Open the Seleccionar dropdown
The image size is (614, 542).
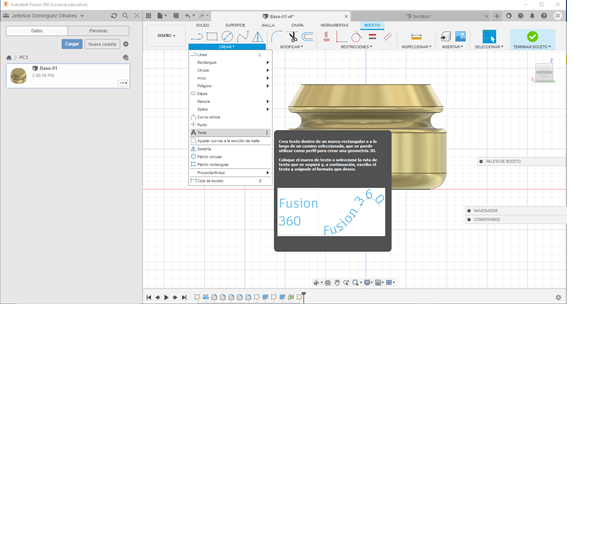489,47
